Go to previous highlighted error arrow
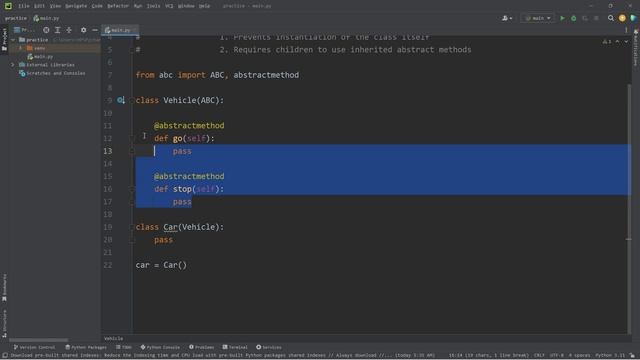The height and width of the screenshot is (360, 640). point(617,42)
